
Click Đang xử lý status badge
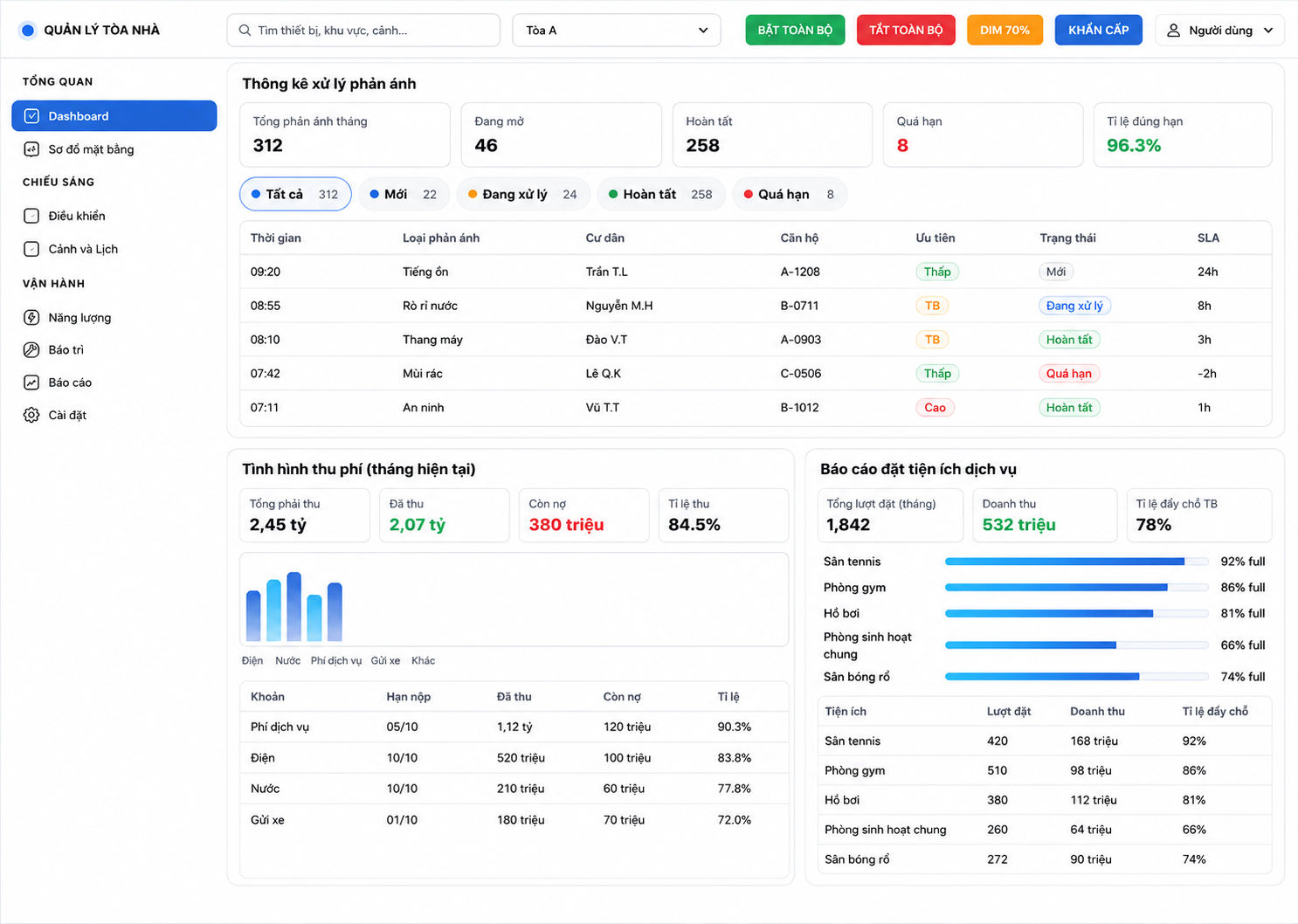click(1074, 306)
